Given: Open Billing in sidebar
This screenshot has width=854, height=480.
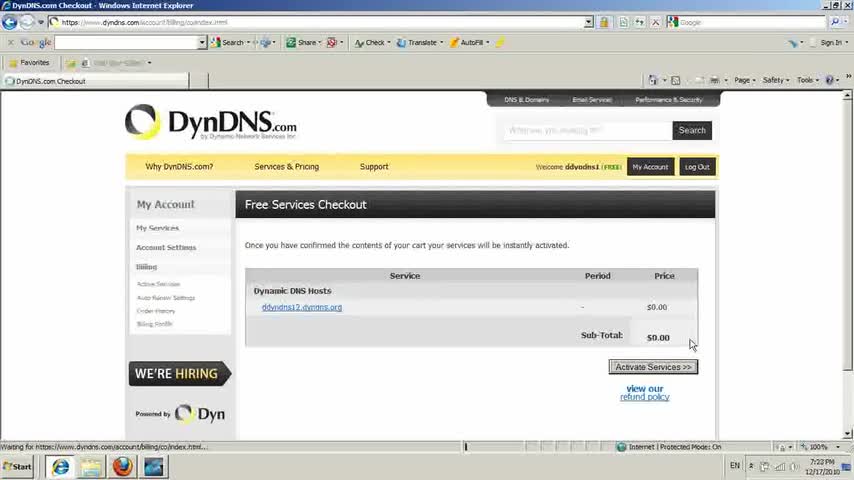Looking at the screenshot, I should click(147, 267).
